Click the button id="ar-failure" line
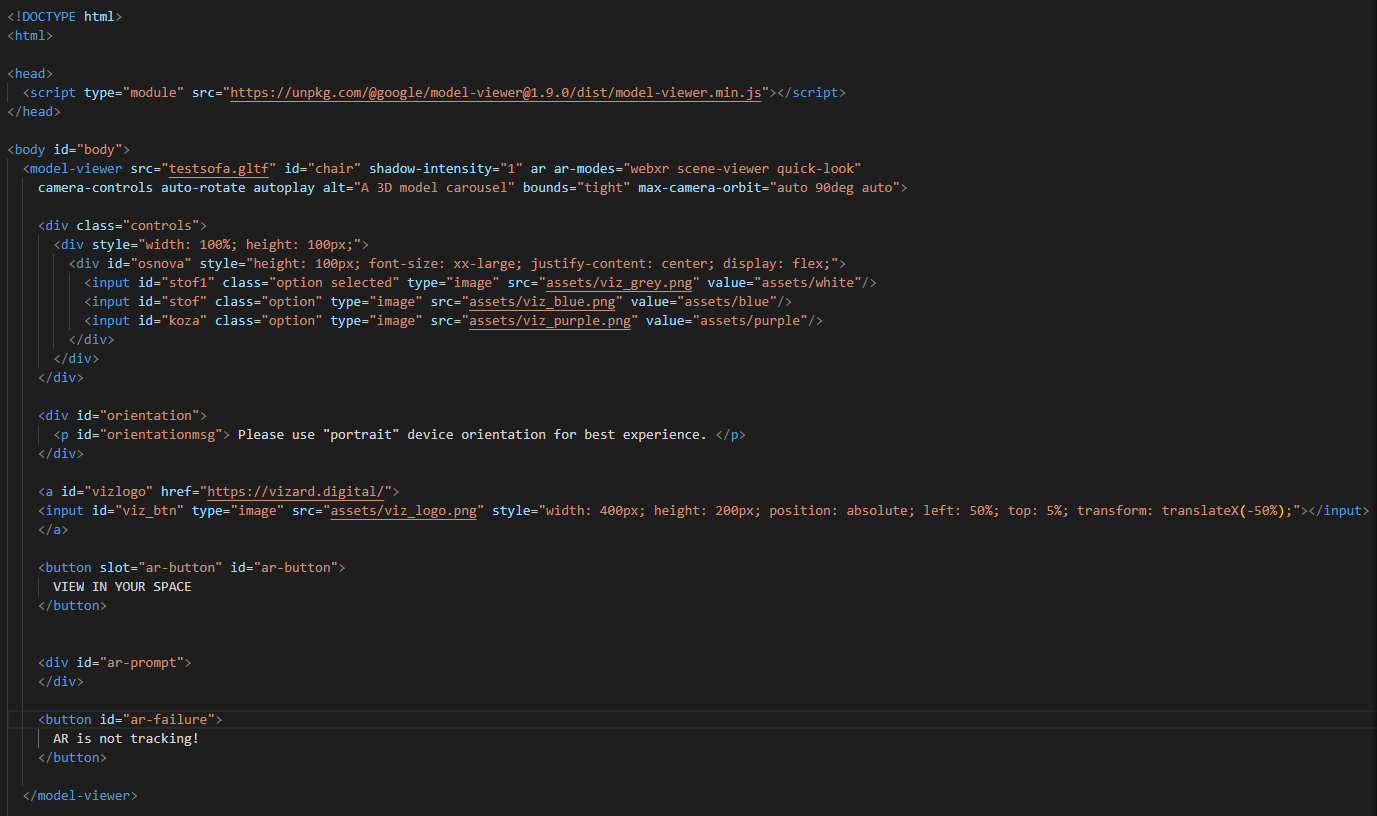1377x816 pixels. 131,719
